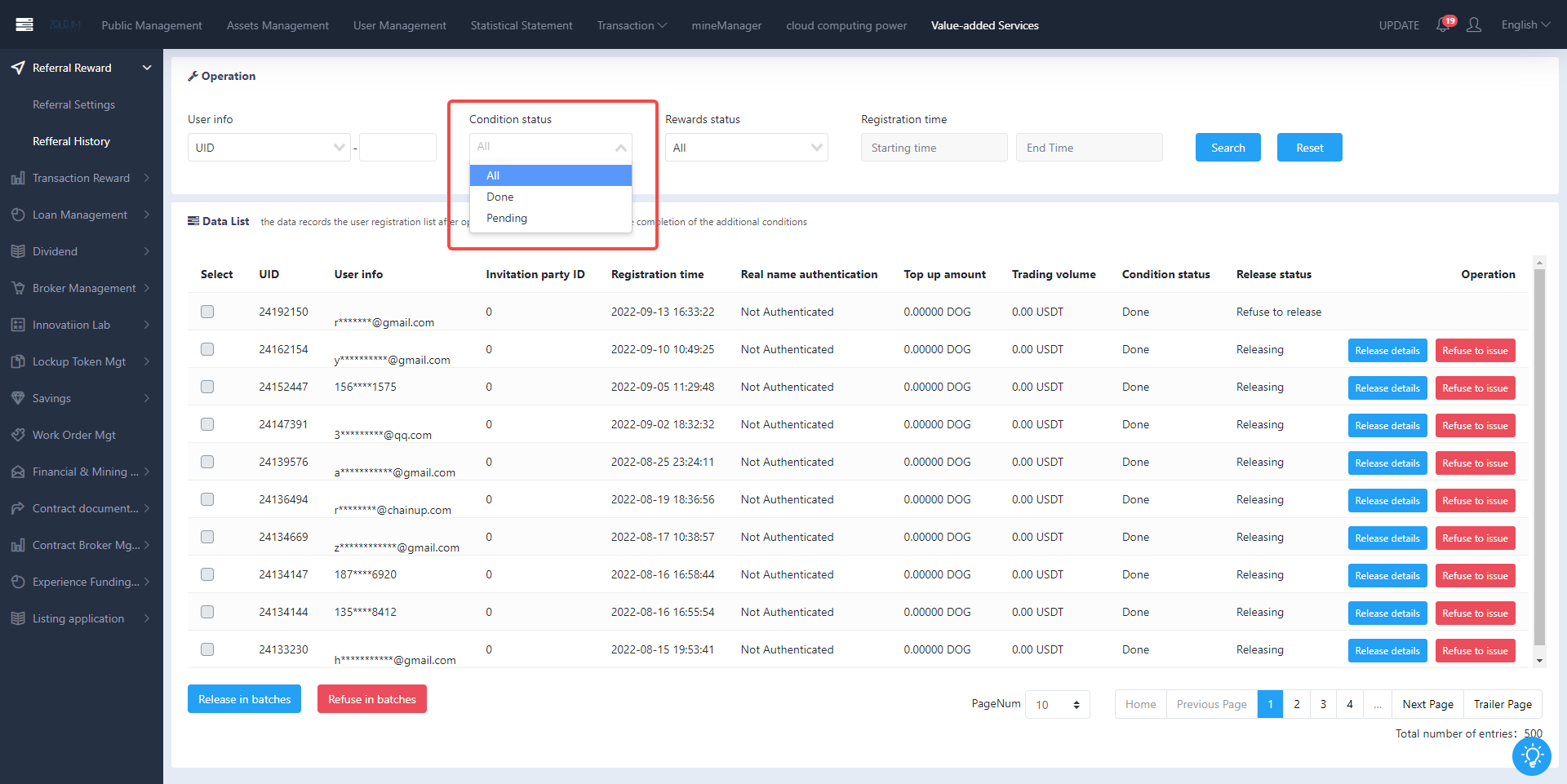The image size is (1567, 784).
Task: Click the End Time field
Action: [1090, 148]
